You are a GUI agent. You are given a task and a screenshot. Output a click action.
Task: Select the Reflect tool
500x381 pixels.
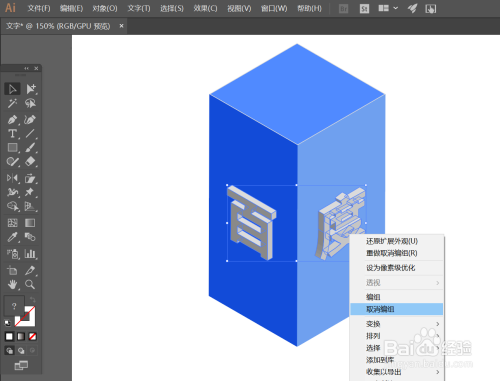click(x=12, y=178)
